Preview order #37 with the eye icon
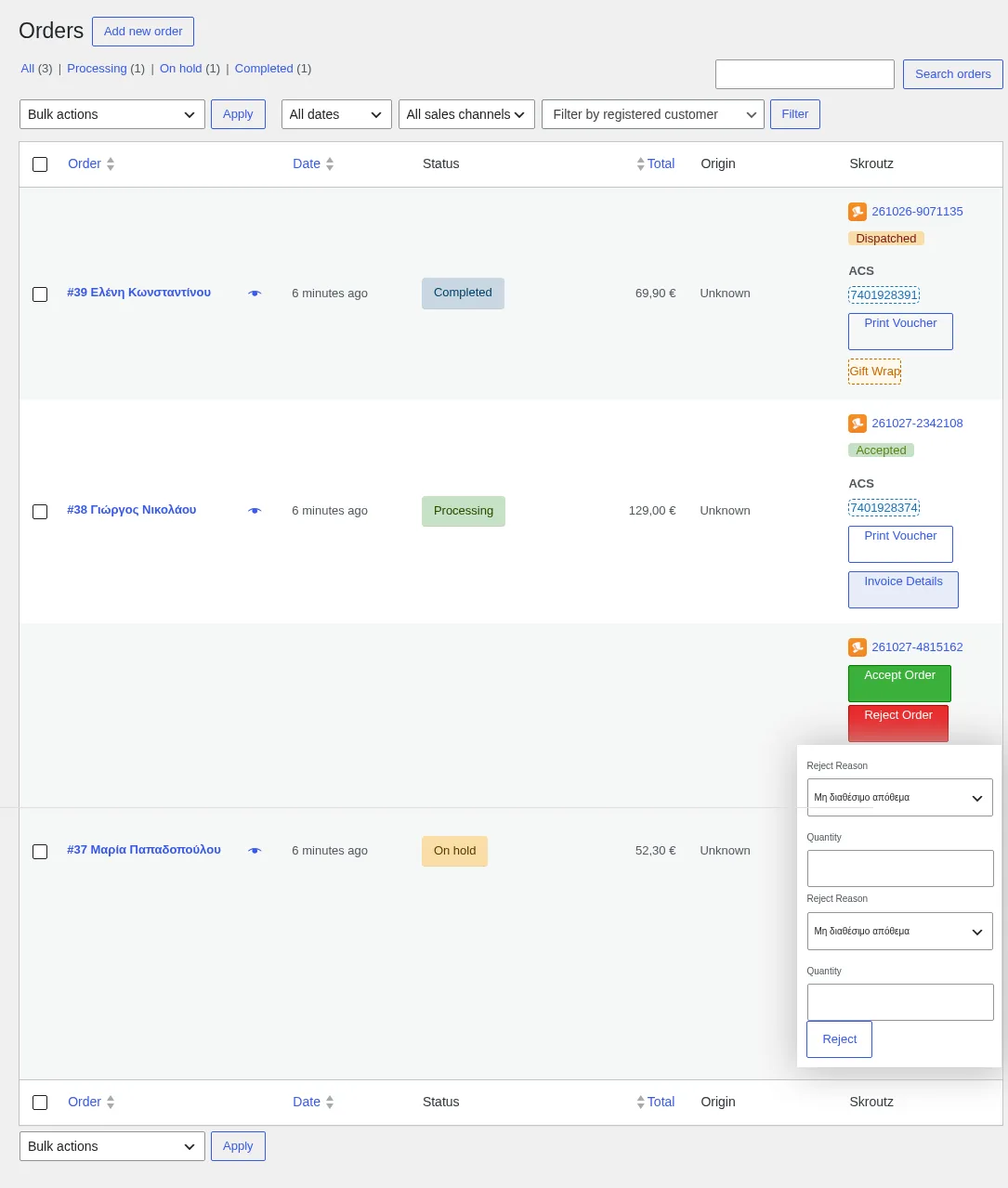The width and height of the screenshot is (1008, 1188). [x=255, y=851]
